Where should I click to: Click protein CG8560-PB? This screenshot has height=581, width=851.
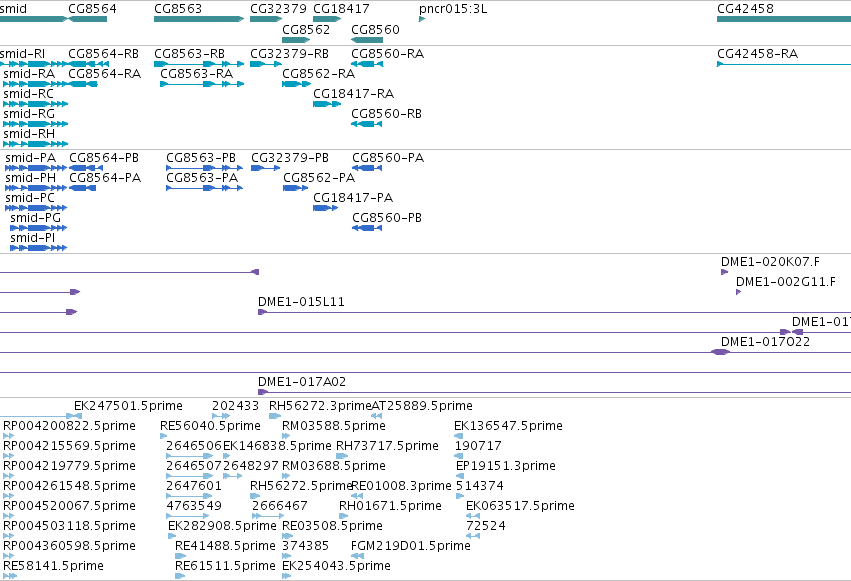click(x=387, y=218)
